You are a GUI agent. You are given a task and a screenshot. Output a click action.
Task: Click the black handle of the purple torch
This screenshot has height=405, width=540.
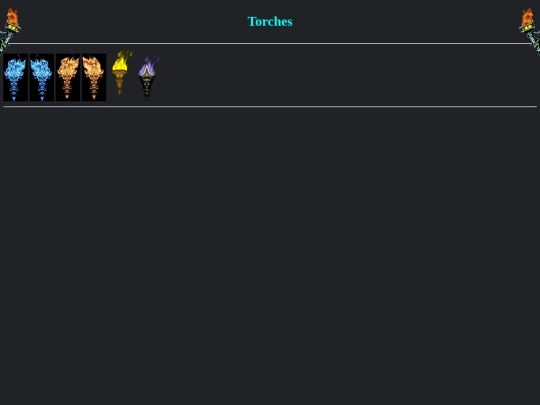point(147,89)
